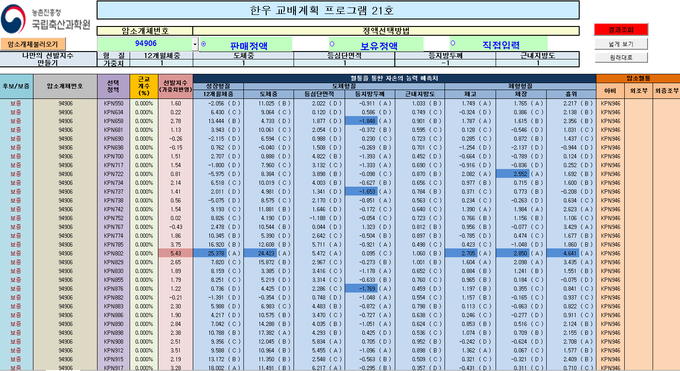The image size is (680, 371).
Task: Click the highlighted selection index 5.43
Action: tap(176, 253)
